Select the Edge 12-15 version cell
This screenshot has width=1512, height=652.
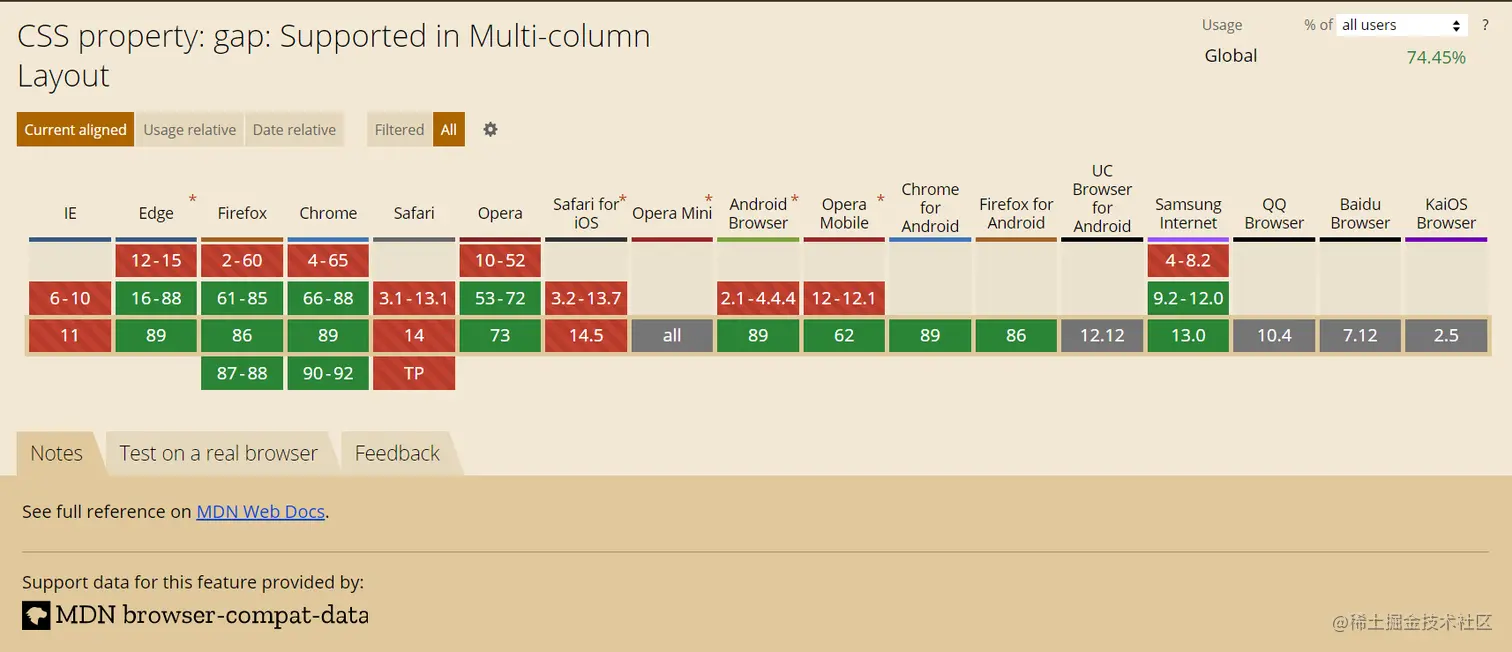click(x=156, y=261)
